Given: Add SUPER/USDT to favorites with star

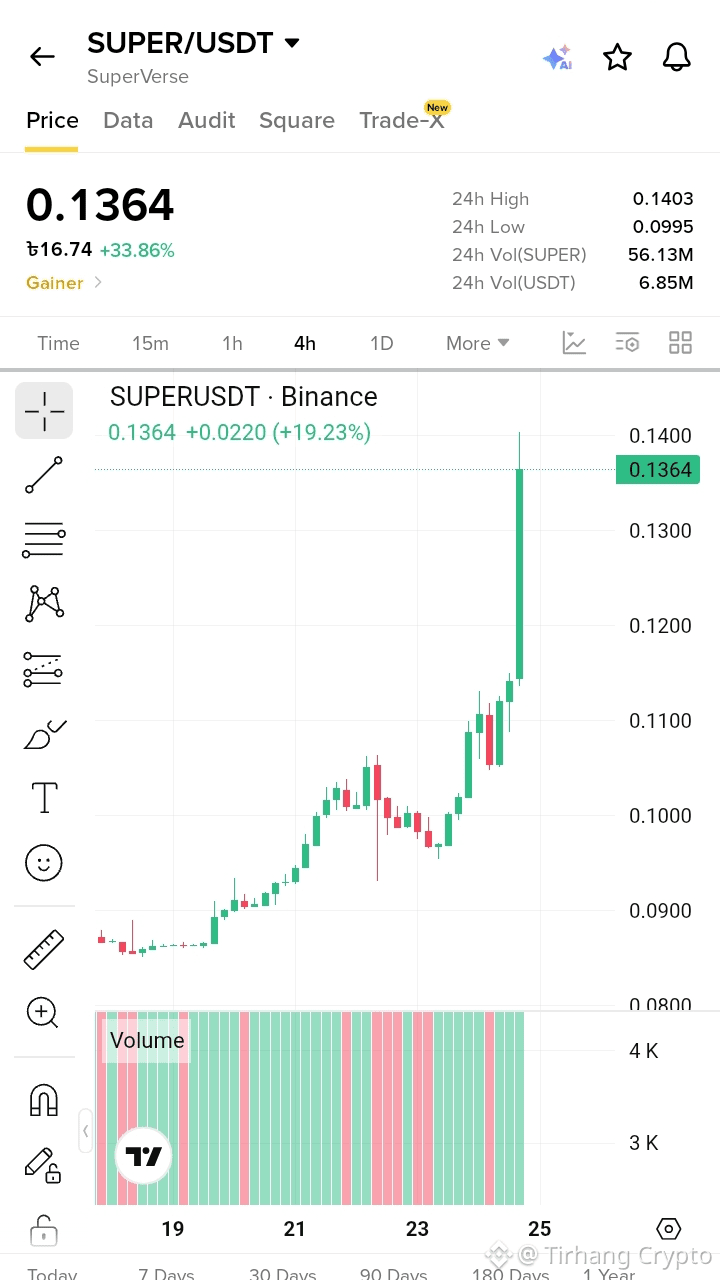Looking at the screenshot, I should 618,57.
